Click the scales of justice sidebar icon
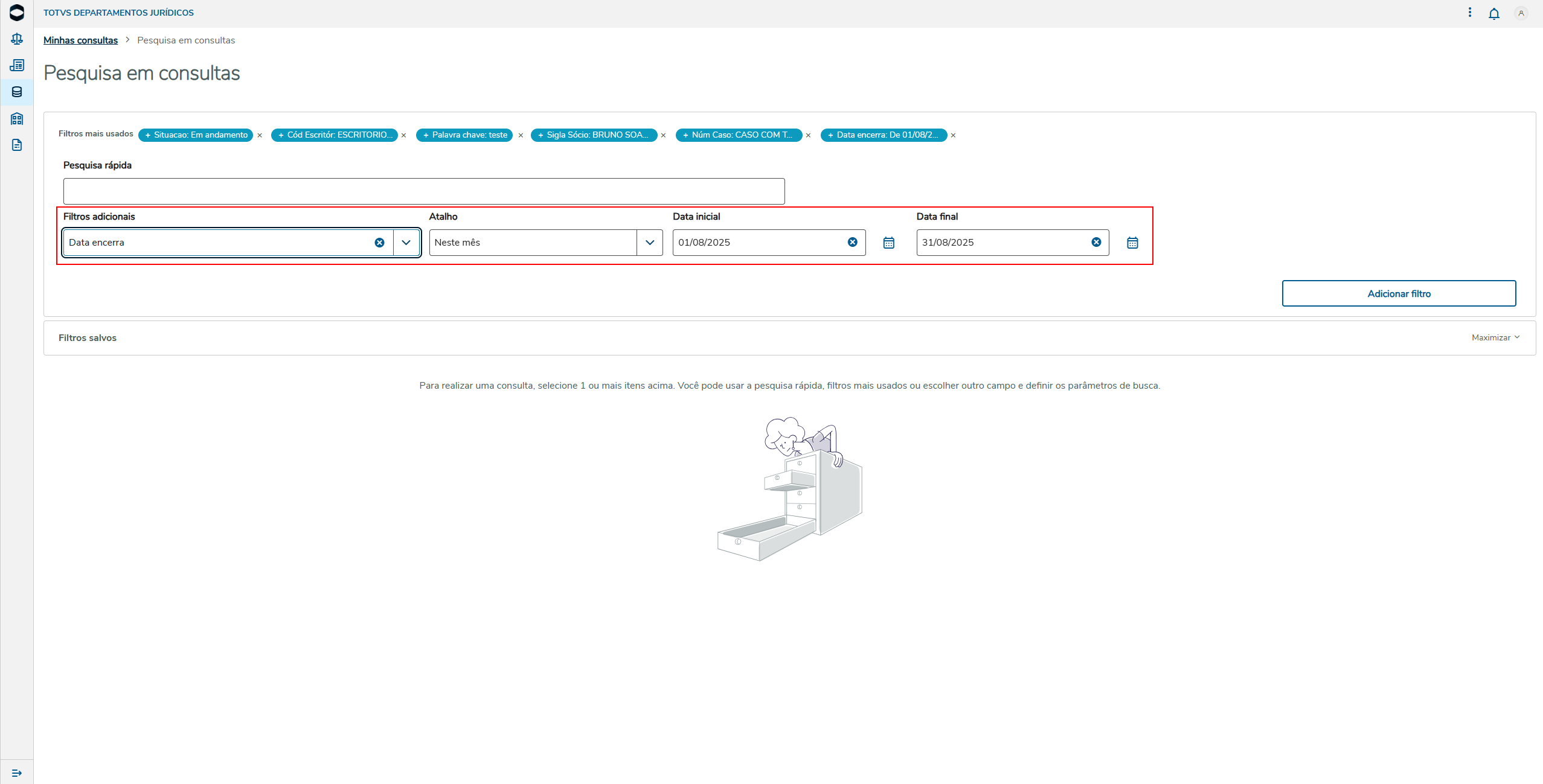The height and width of the screenshot is (784, 1543). [x=17, y=39]
